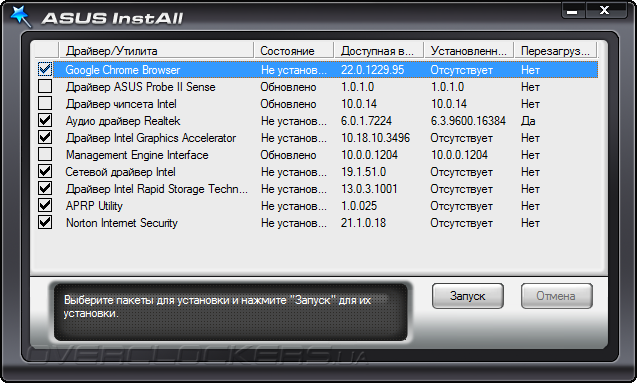Click installed version 6.3.9600.16384 for Realtek
The width and height of the screenshot is (637, 383).
tap(468, 121)
